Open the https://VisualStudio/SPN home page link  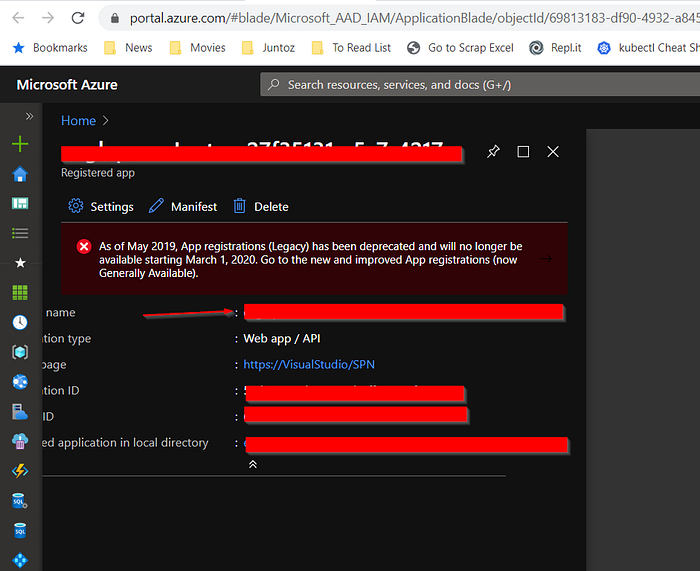[x=309, y=364]
